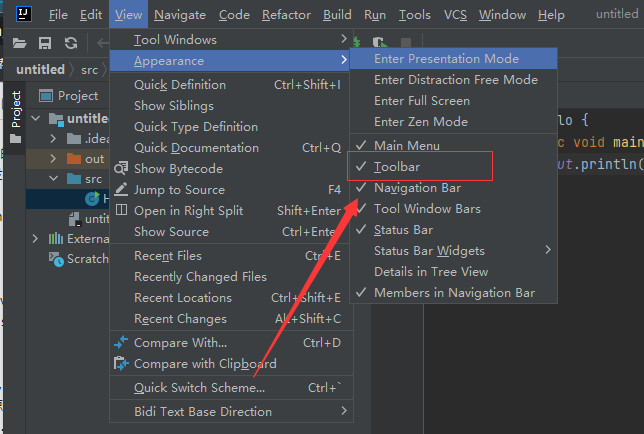Click the Show Bytecode menu icon
The width and height of the screenshot is (644, 434).
[x=121, y=168]
